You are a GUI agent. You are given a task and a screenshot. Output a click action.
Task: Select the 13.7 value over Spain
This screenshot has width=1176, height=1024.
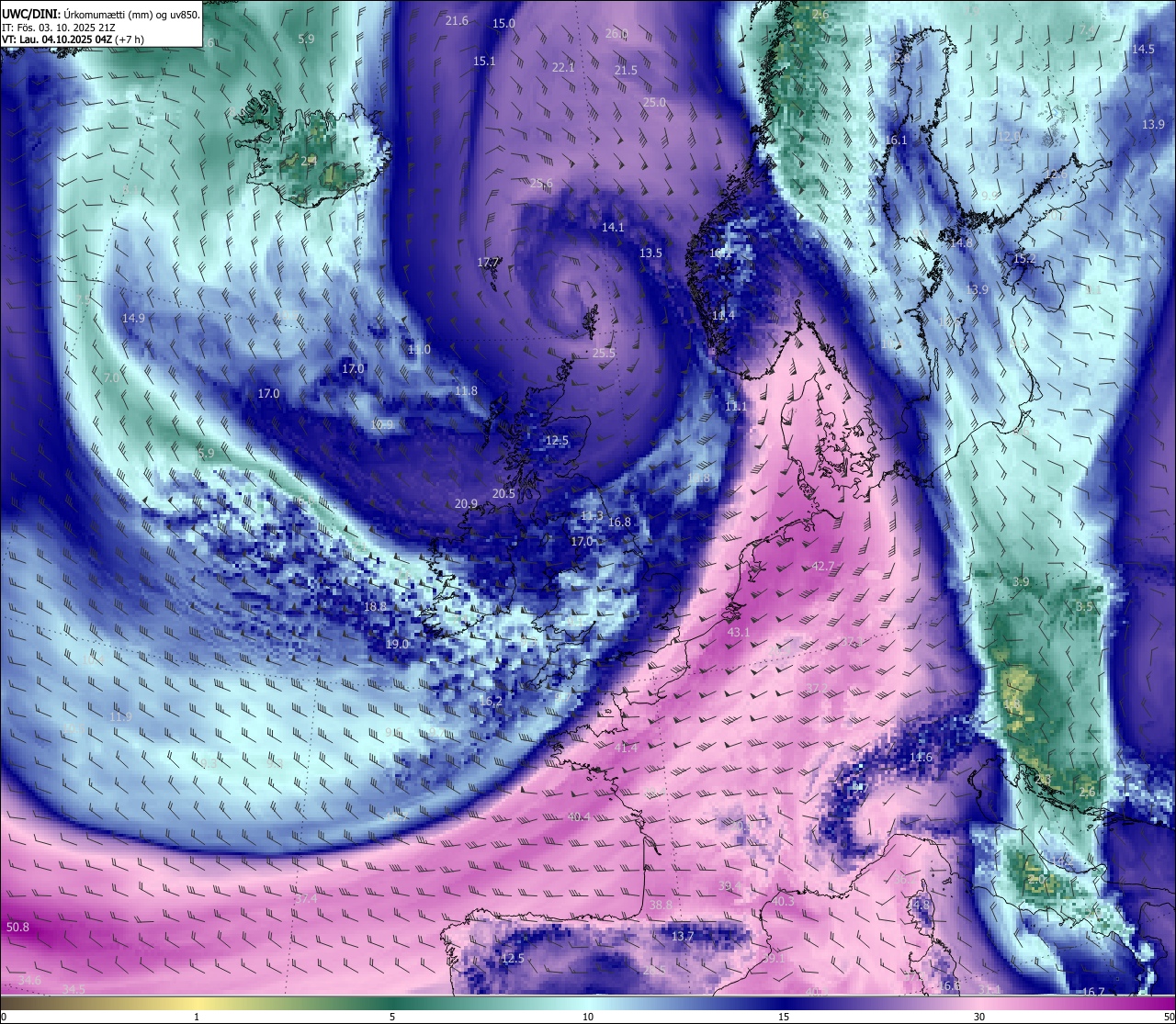click(x=683, y=937)
